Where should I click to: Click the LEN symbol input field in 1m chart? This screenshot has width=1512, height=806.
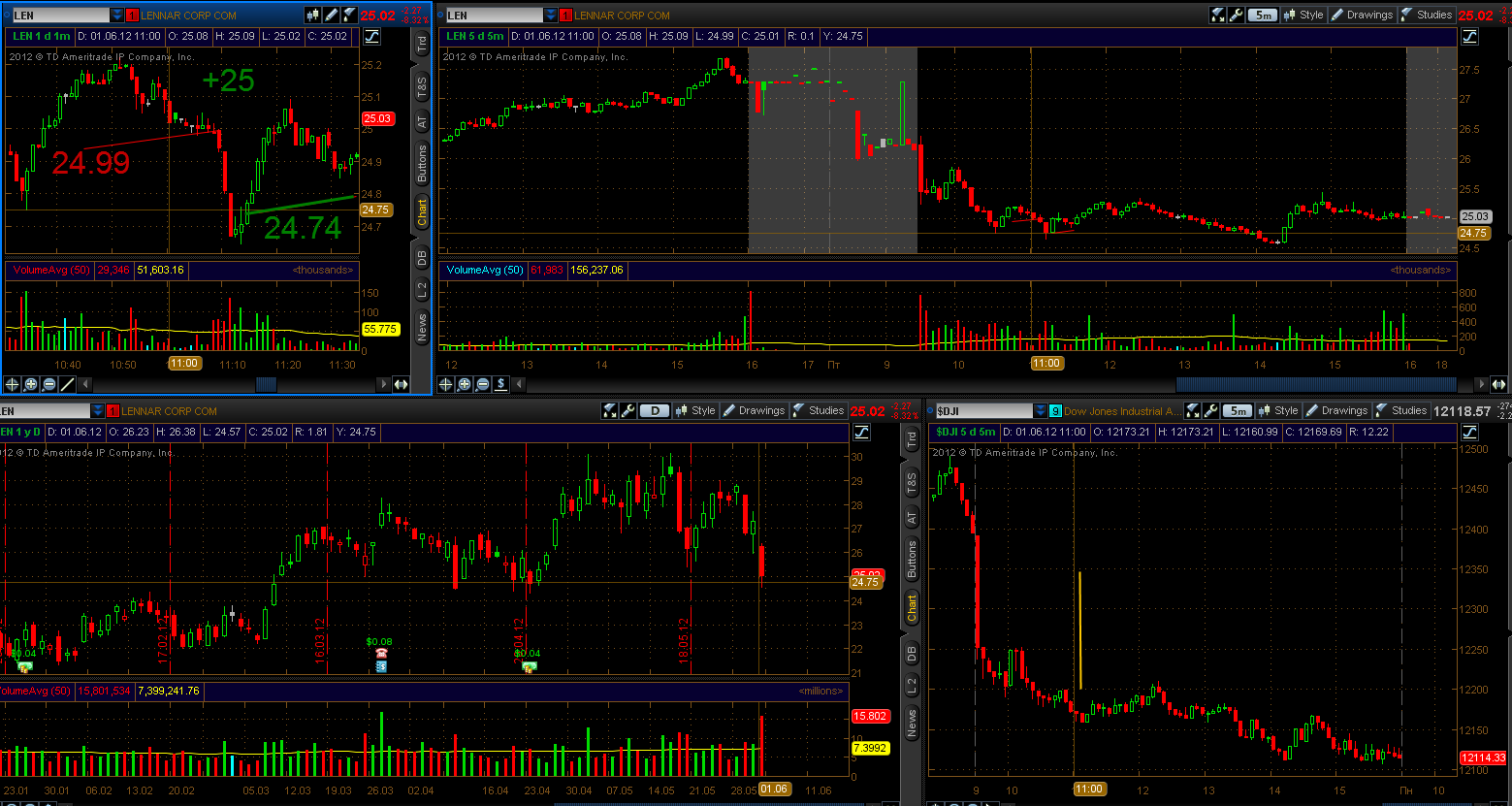tap(61, 15)
